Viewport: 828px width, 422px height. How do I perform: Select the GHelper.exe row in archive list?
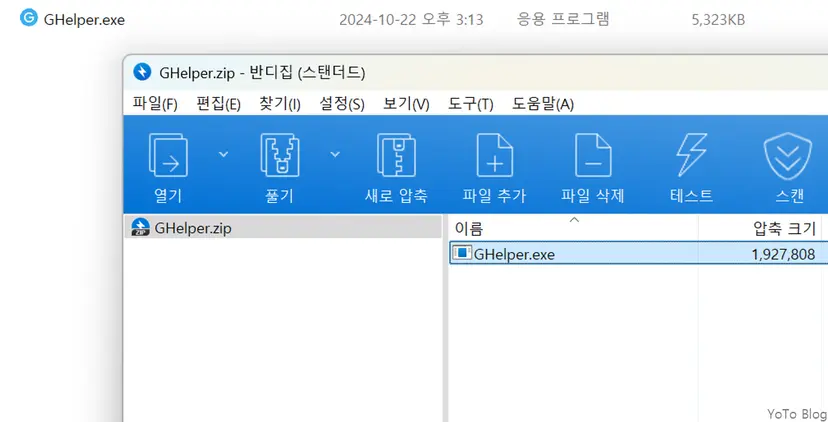[638, 254]
